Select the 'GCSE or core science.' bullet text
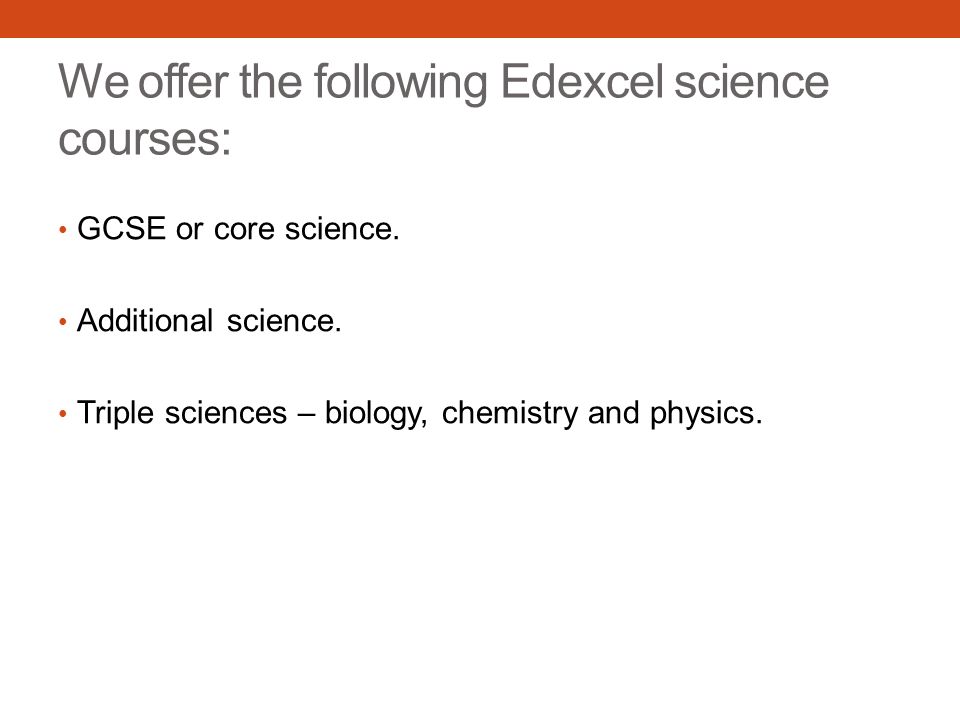 [238, 229]
